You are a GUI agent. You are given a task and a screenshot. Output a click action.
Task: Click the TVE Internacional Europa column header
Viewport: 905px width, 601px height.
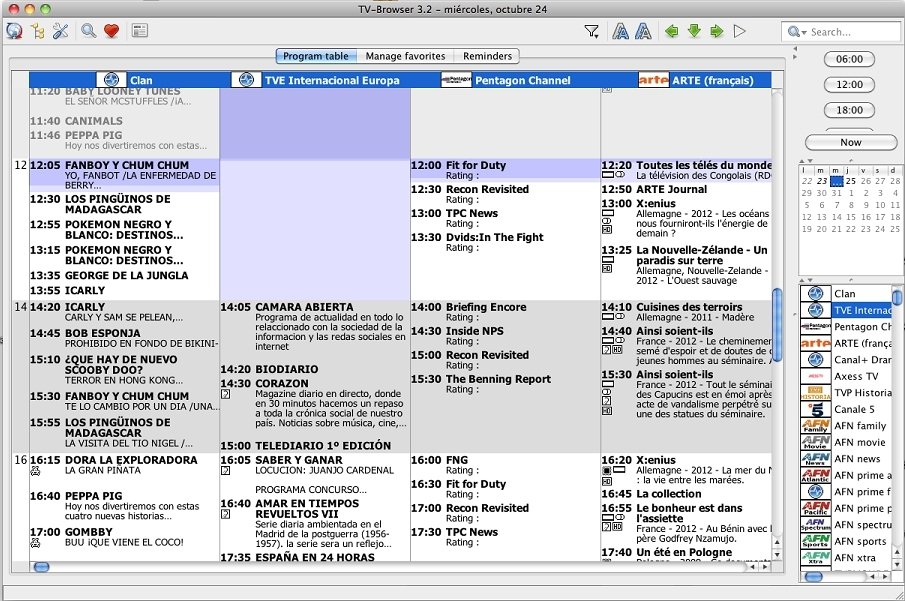point(315,80)
